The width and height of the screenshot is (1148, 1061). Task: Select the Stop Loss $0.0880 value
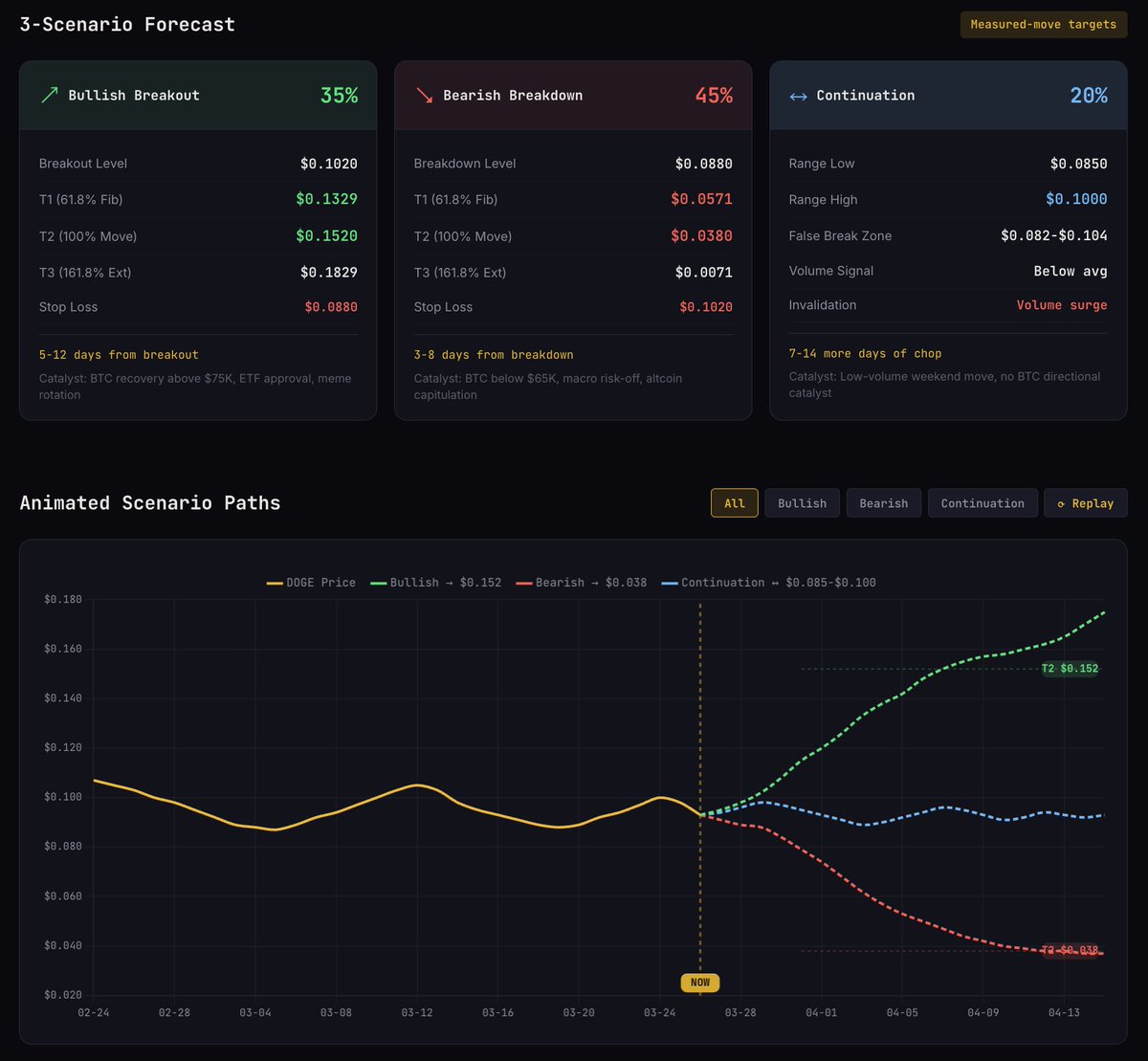click(x=331, y=306)
